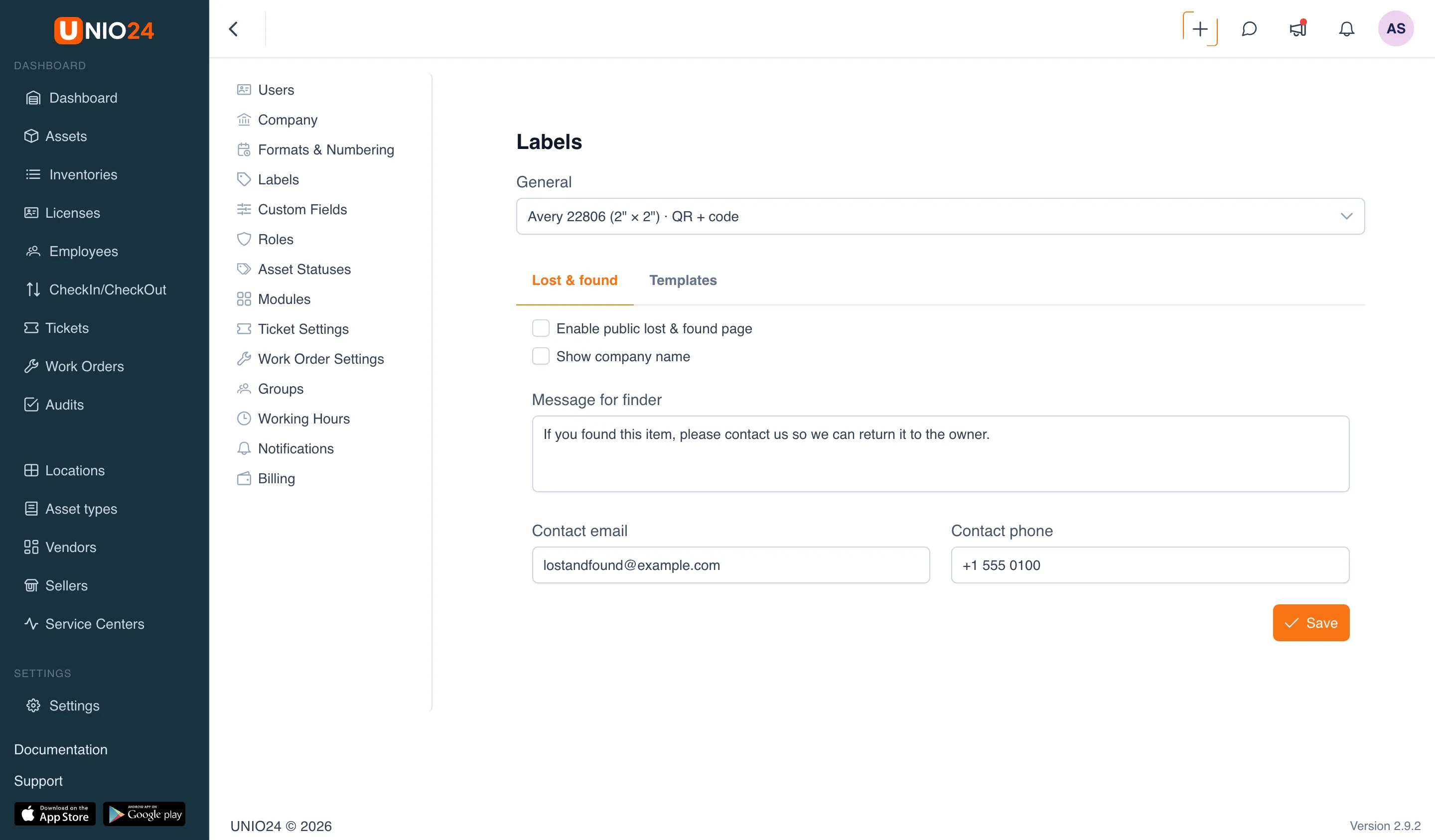1435x840 pixels.
Task: Click the Google play badge
Action: click(144, 814)
